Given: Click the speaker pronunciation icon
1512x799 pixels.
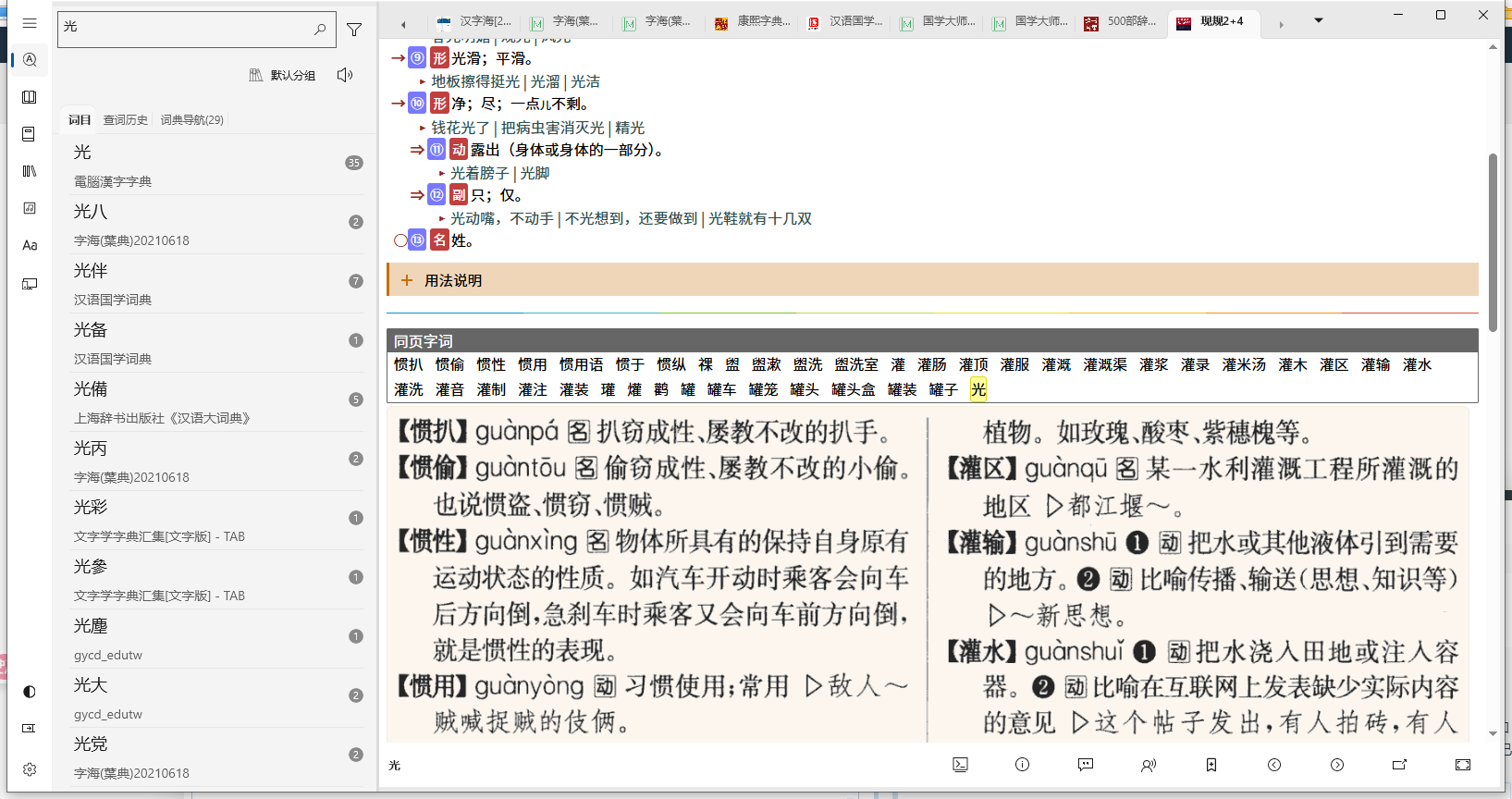Looking at the screenshot, I should tap(345, 75).
